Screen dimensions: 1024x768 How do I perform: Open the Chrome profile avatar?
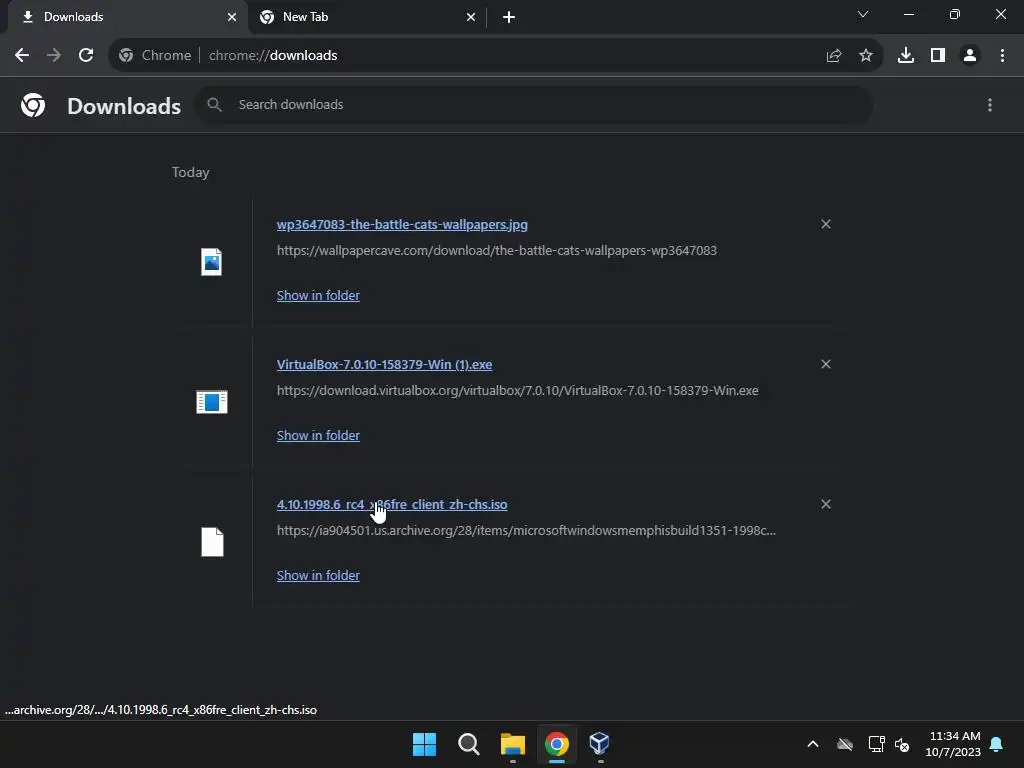click(970, 56)
